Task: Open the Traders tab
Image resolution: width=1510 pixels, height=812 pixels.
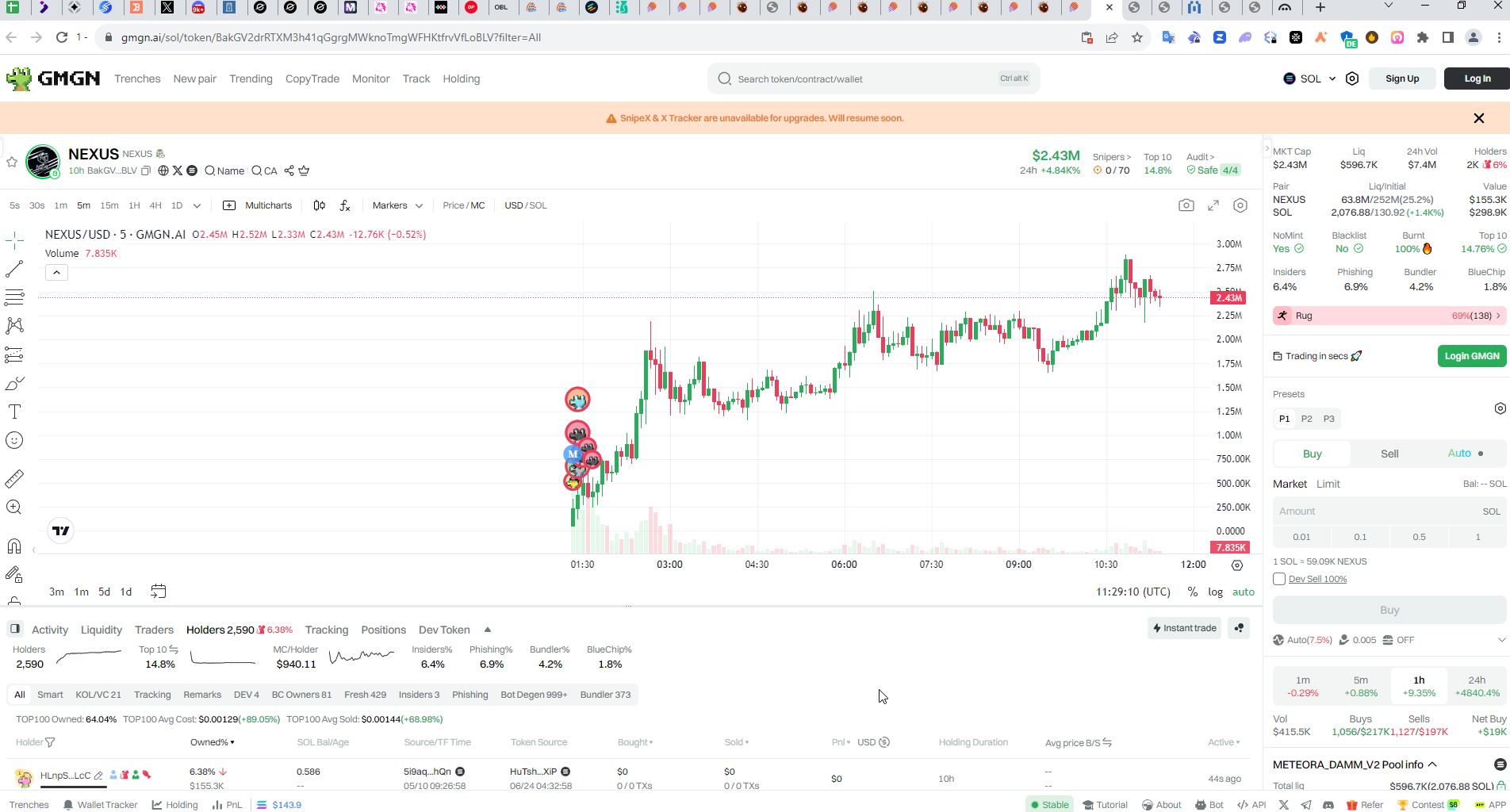Action: point(154,630)
